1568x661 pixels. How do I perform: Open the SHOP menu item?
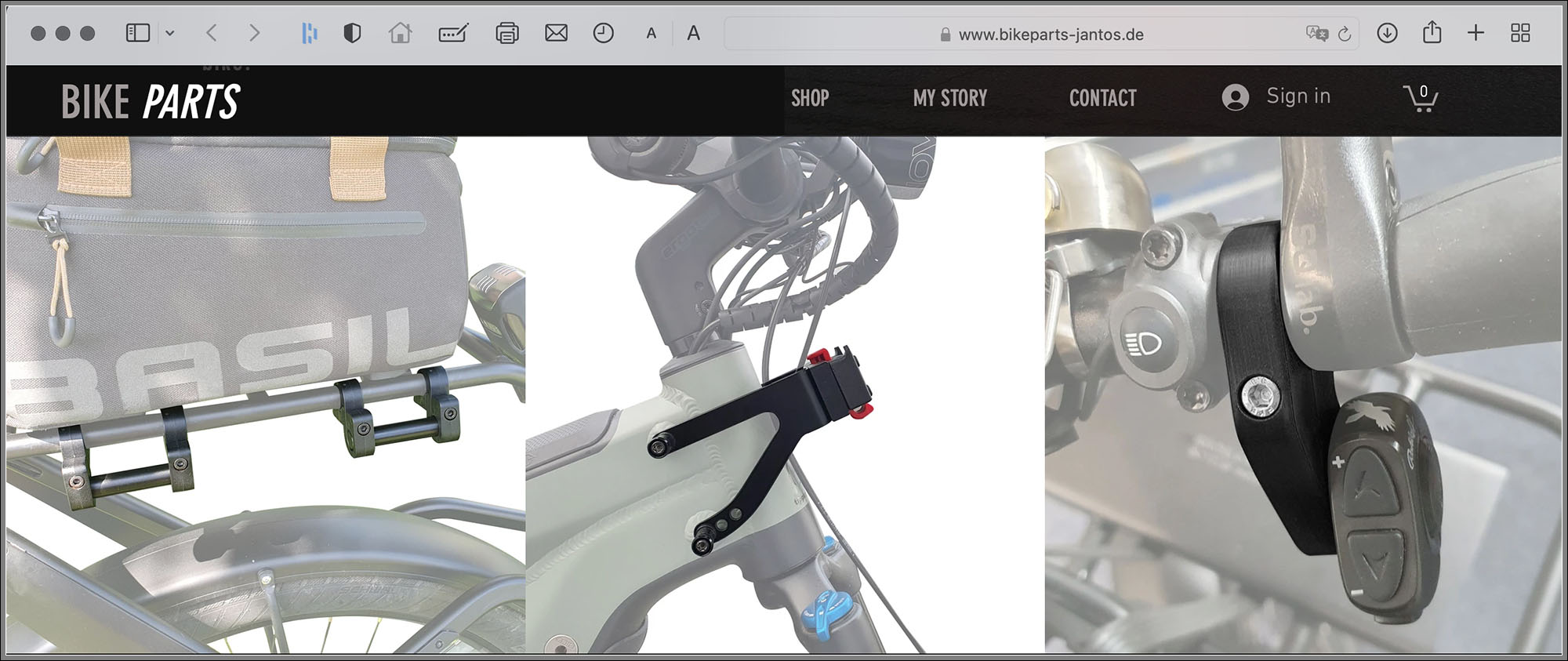click(810, 98)
